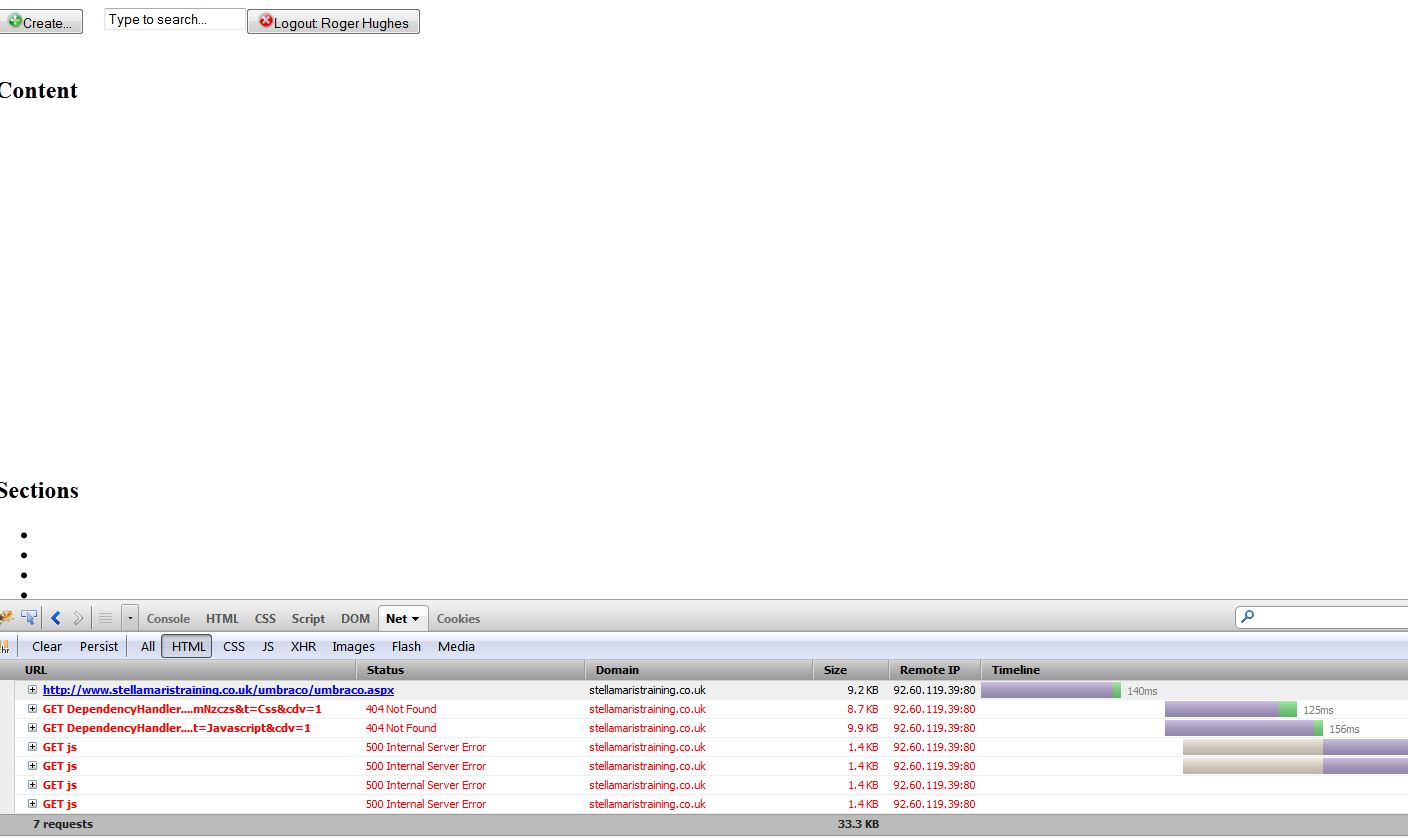Expand the first GET js request
This screenshot has height=838, width=1408.
32,747
